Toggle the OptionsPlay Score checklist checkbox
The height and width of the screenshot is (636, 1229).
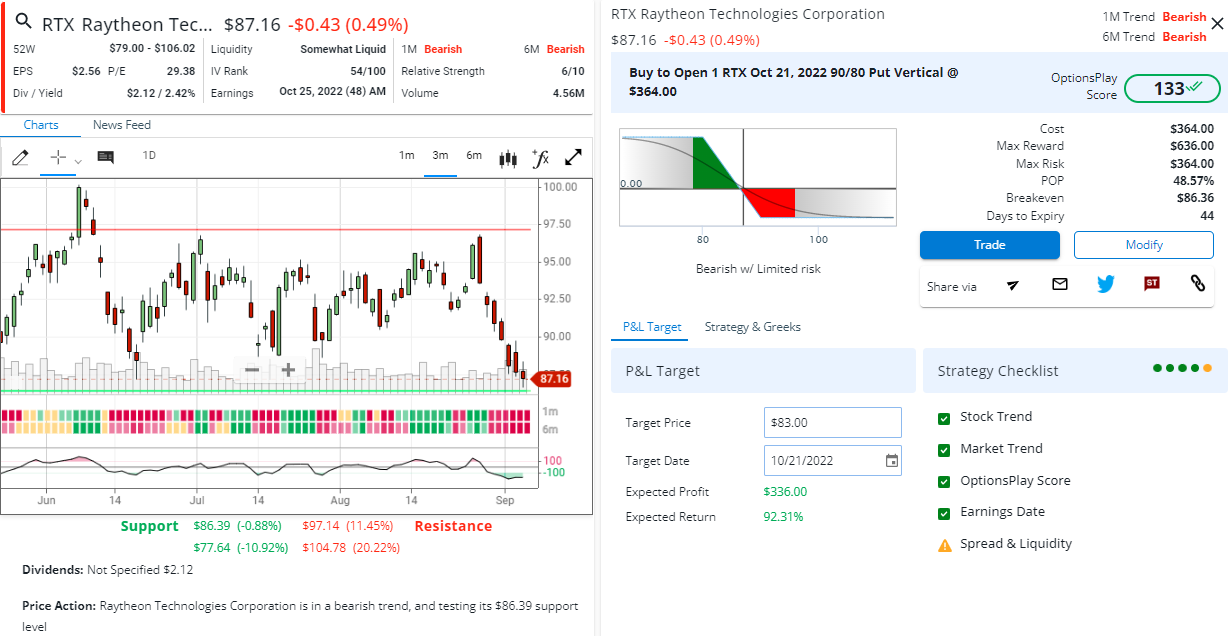pos(944,482)
